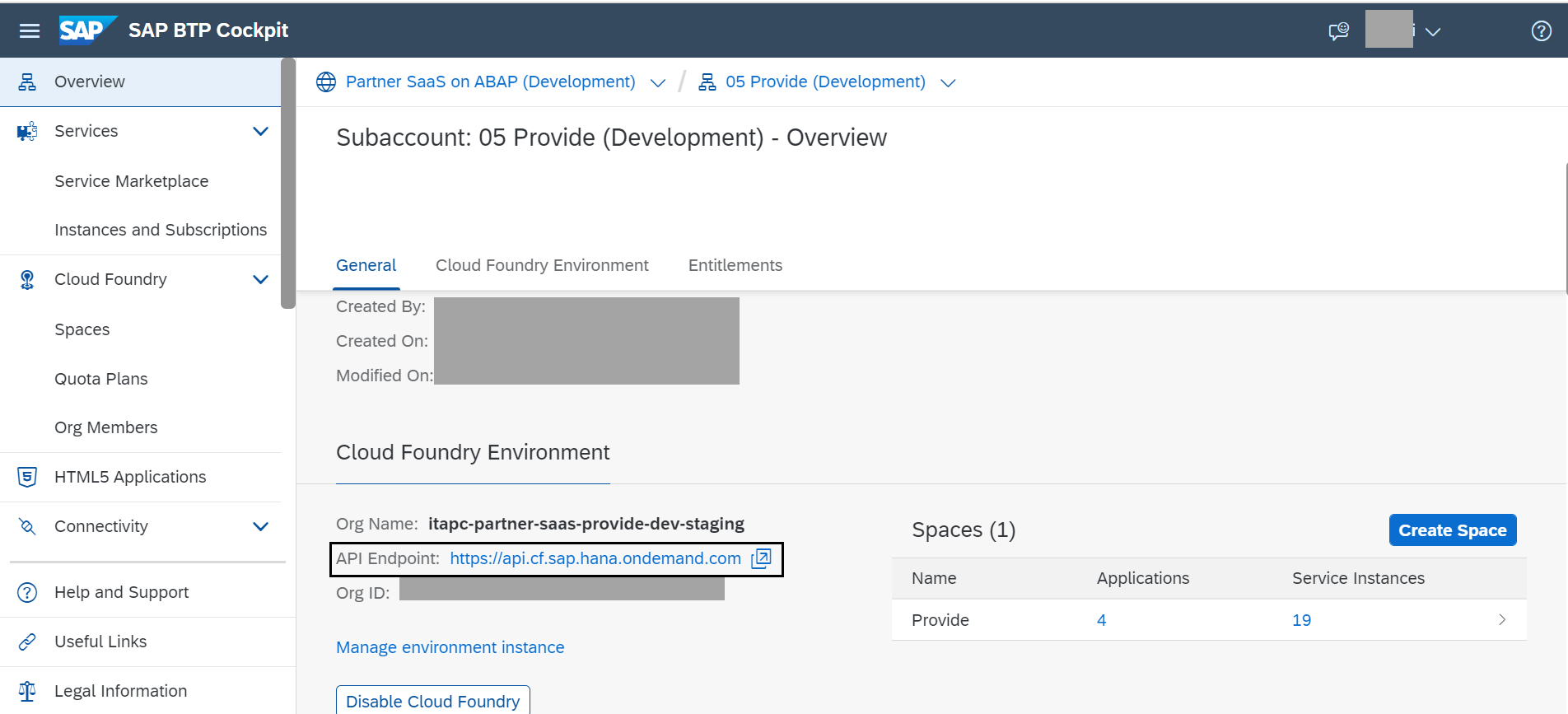Open Quota Plans

pyautogui.click(x=101, y=379)
